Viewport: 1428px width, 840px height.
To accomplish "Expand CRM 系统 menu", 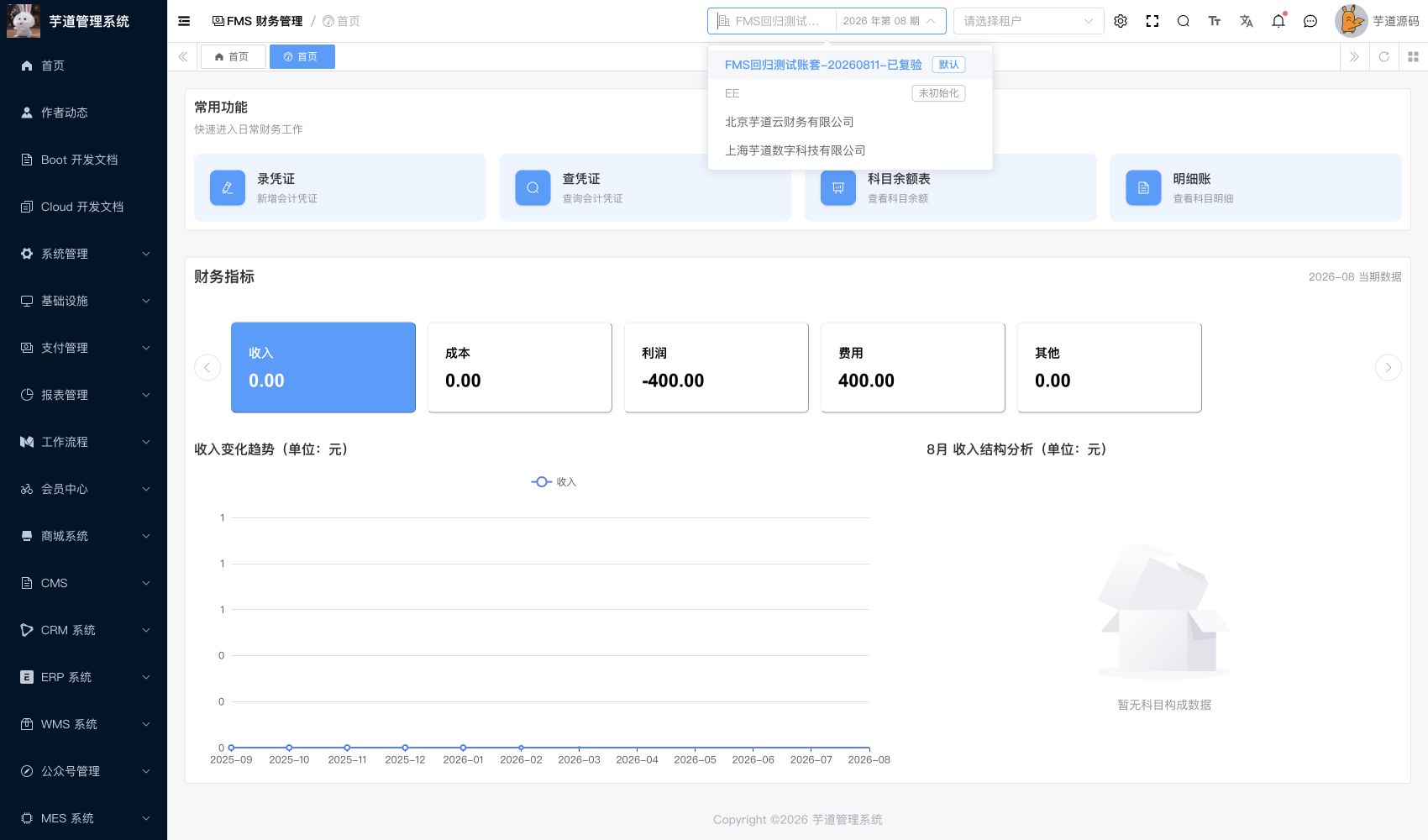I will point(83,630).
